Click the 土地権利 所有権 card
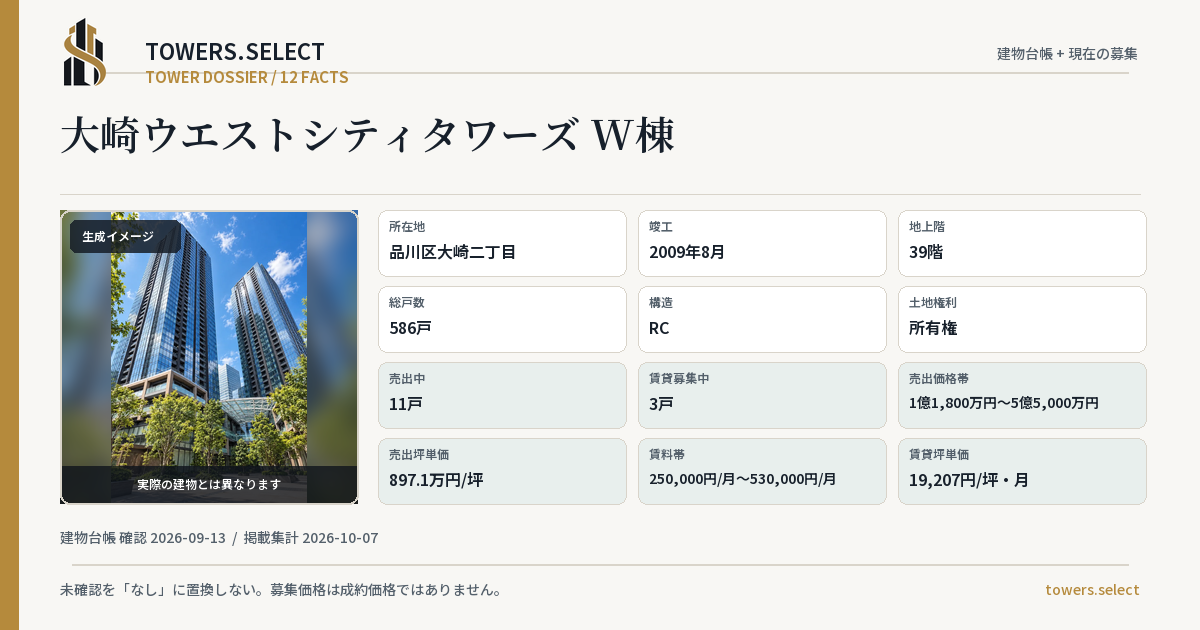 click(1022, 319)
